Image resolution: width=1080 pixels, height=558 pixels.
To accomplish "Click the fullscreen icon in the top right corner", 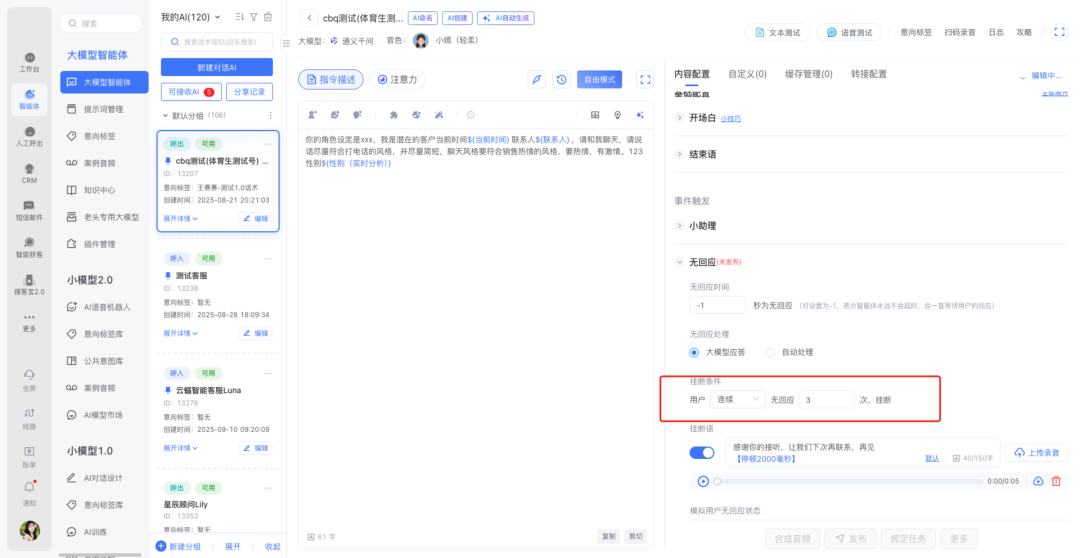I will click(x=1059, y=32).
